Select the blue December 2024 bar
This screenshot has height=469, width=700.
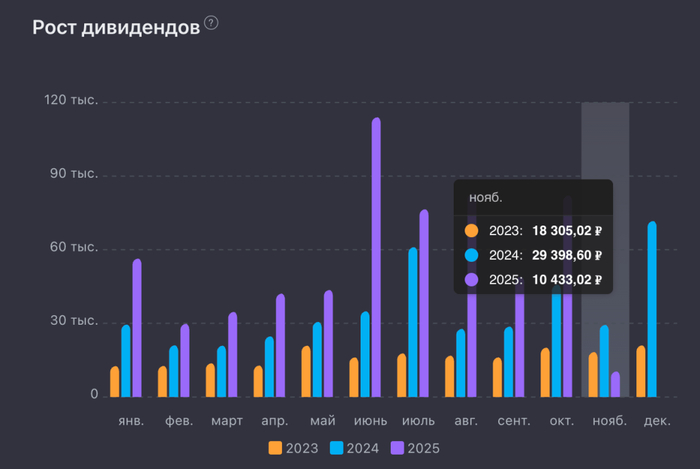click(x=652, y=308)
